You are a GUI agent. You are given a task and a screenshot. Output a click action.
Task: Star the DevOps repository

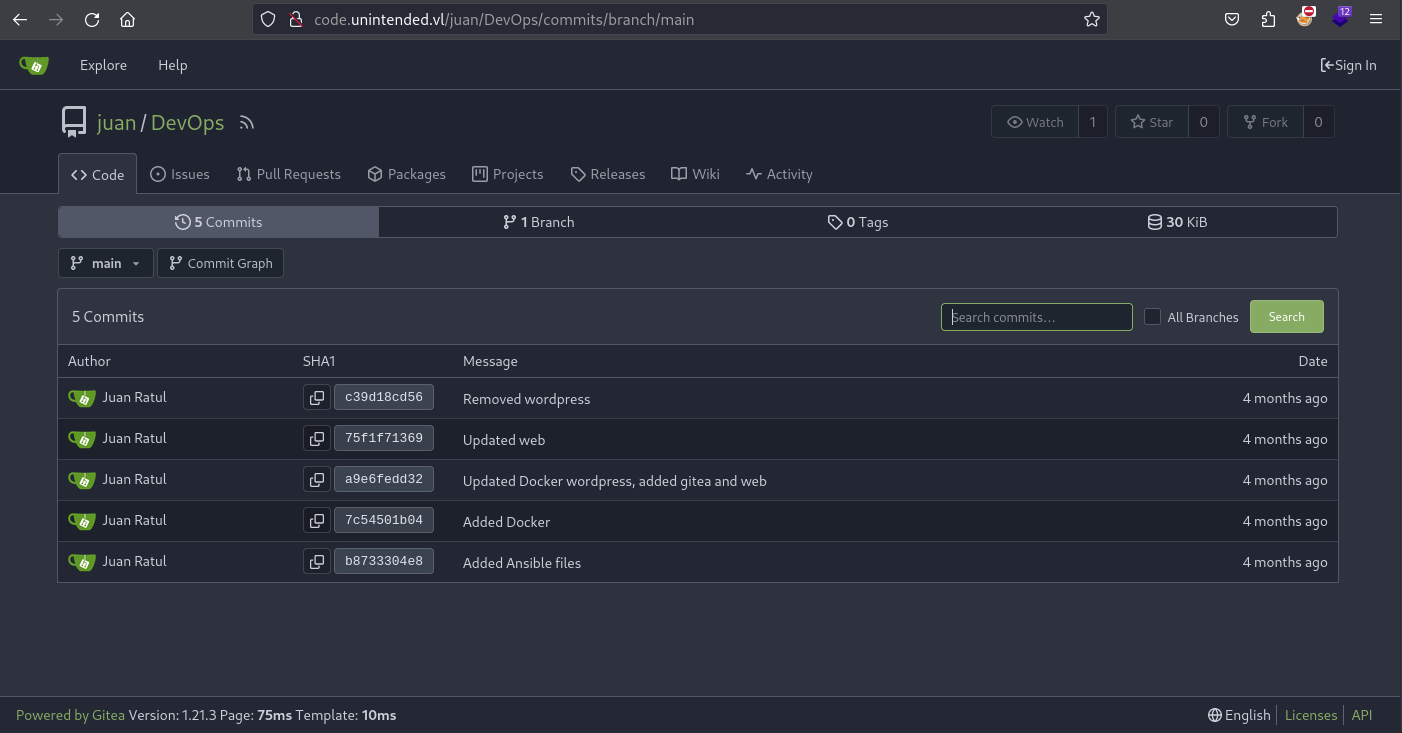[x=1152, y=122]
